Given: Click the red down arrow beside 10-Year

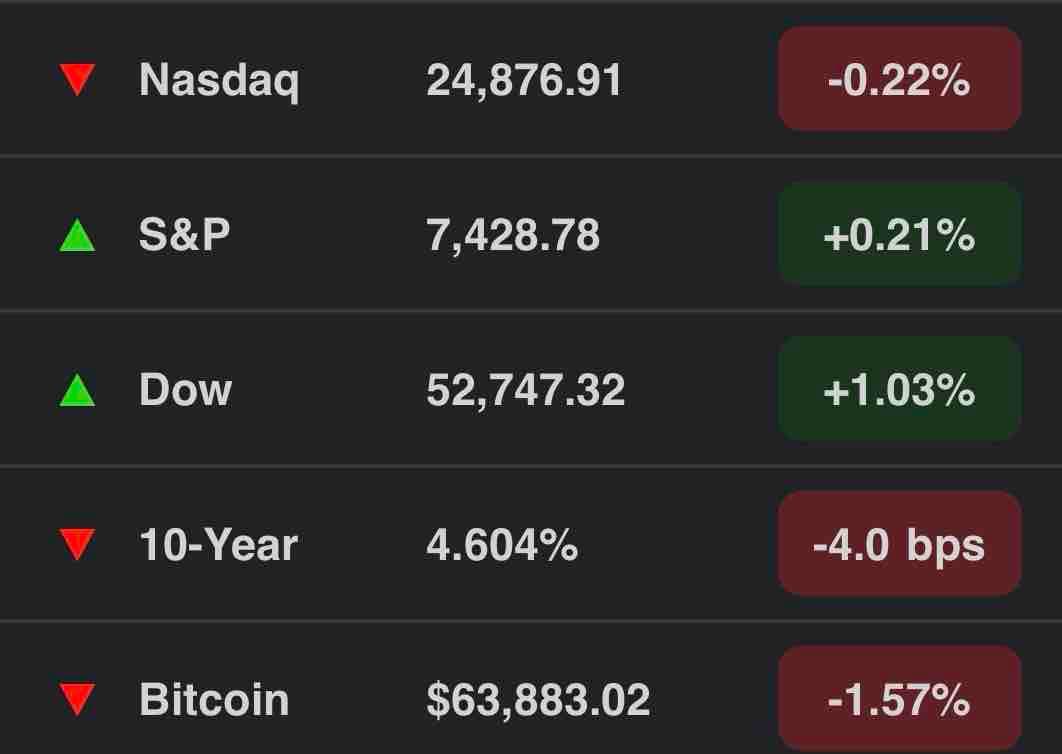Looking at the screenshot, I should [77, 545].
